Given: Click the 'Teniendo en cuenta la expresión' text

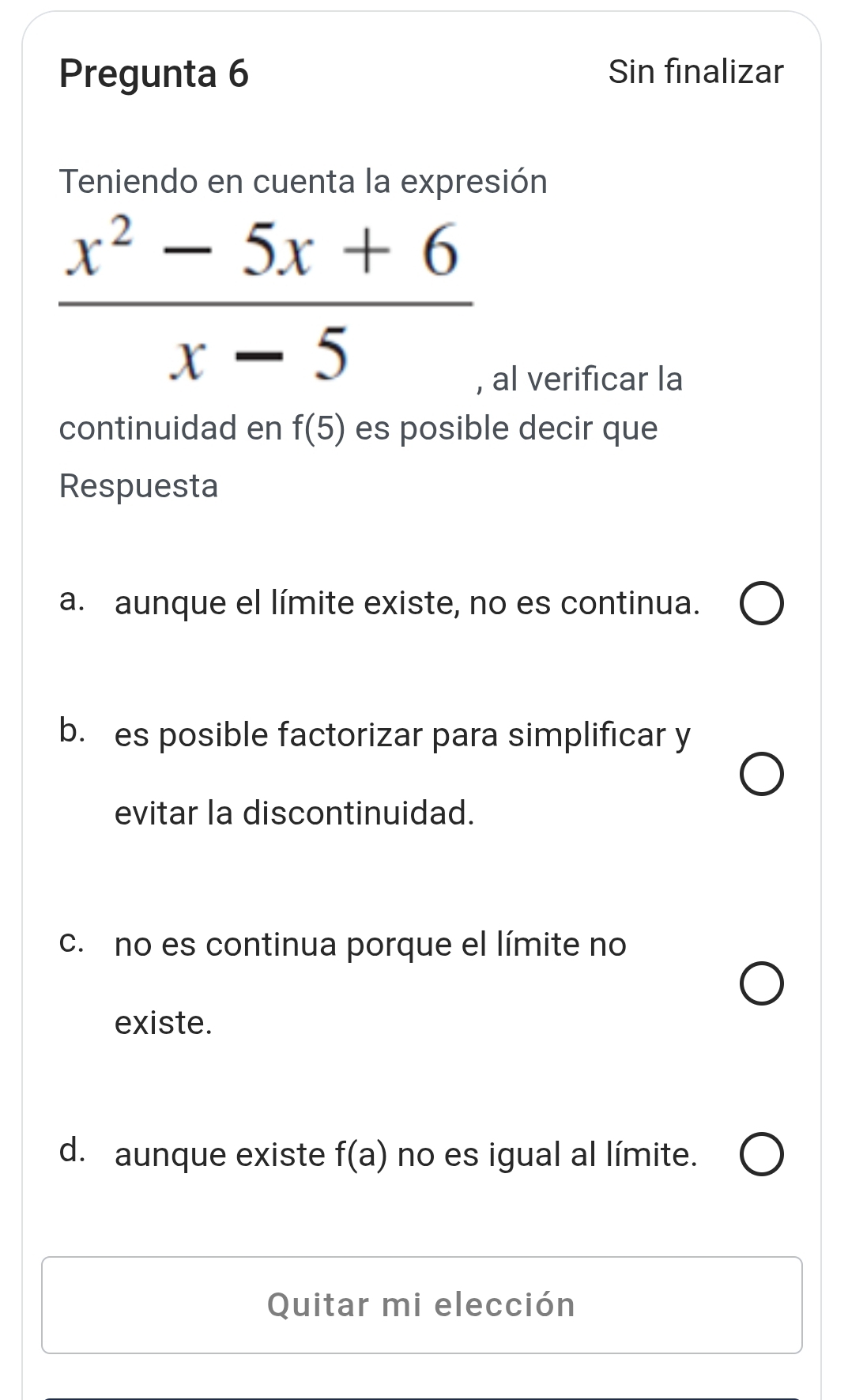Looking at the screenshot, I should pyautogui.click(x=303, y=182).
